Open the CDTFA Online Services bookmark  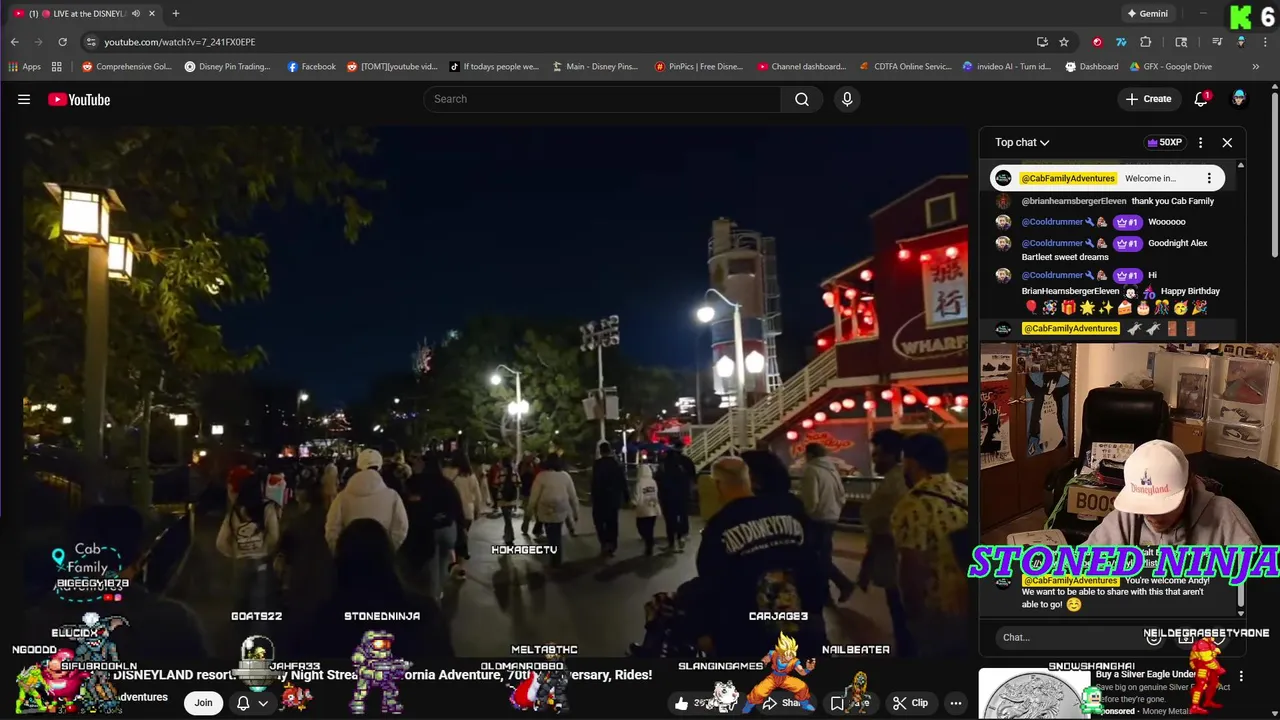906,67
